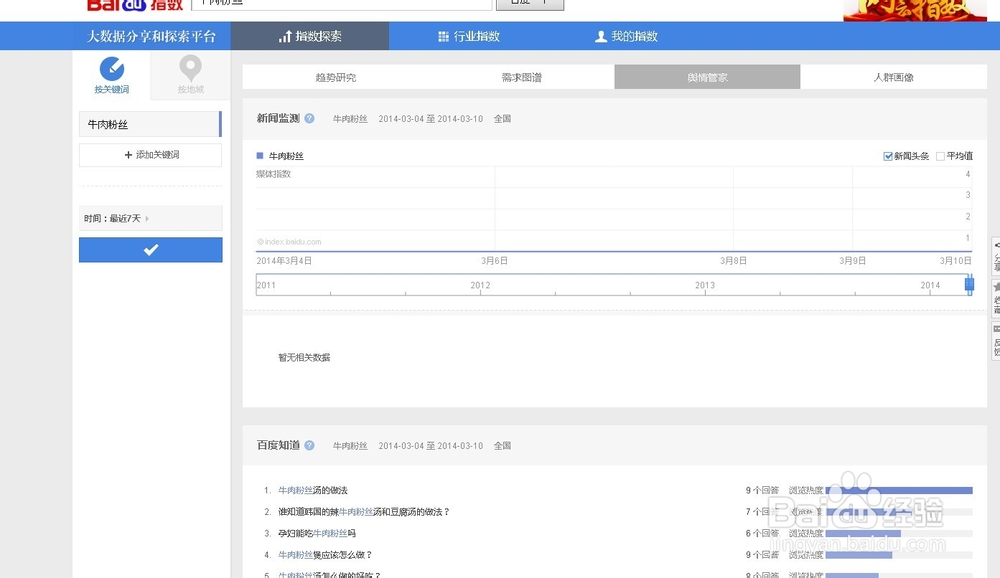This screenshot has width=1000, height=578.
Task: Click the help icon beside 新闻监测
Action: [x=310, y=117]
